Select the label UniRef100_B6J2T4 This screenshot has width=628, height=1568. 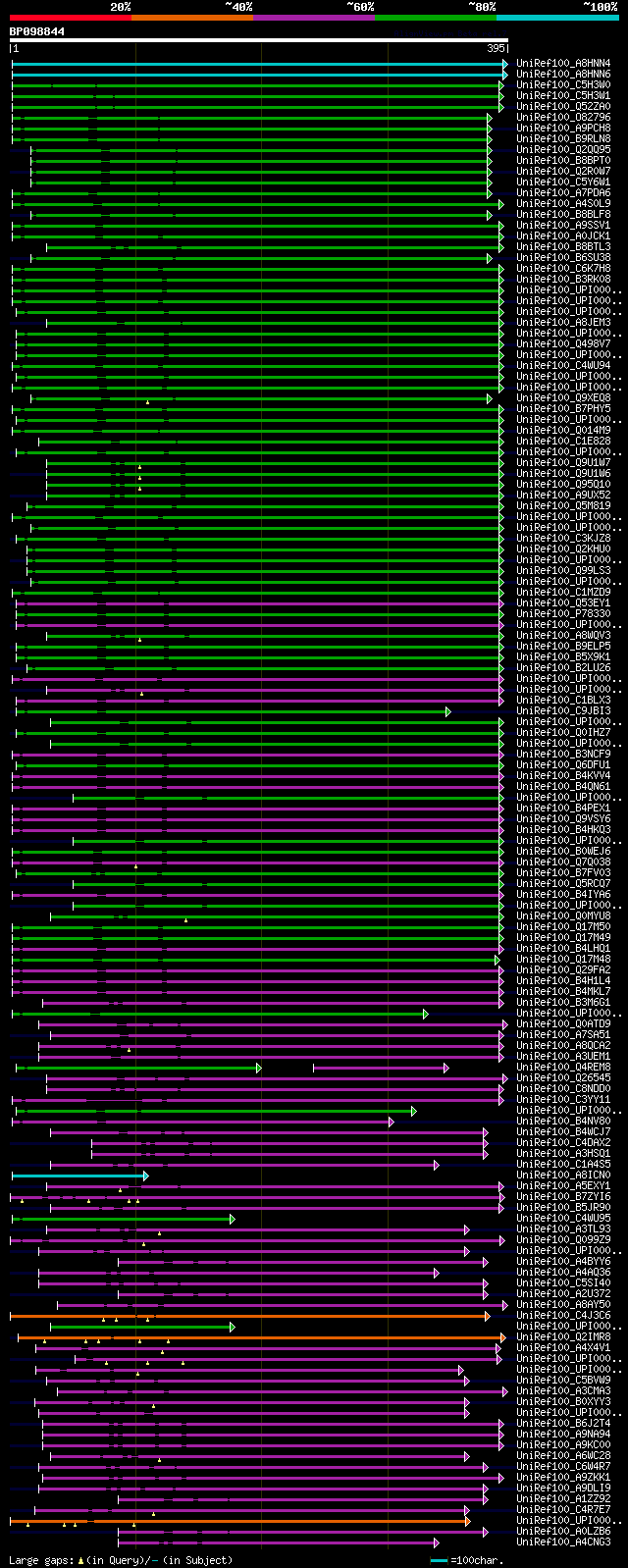coord(563,1423)
